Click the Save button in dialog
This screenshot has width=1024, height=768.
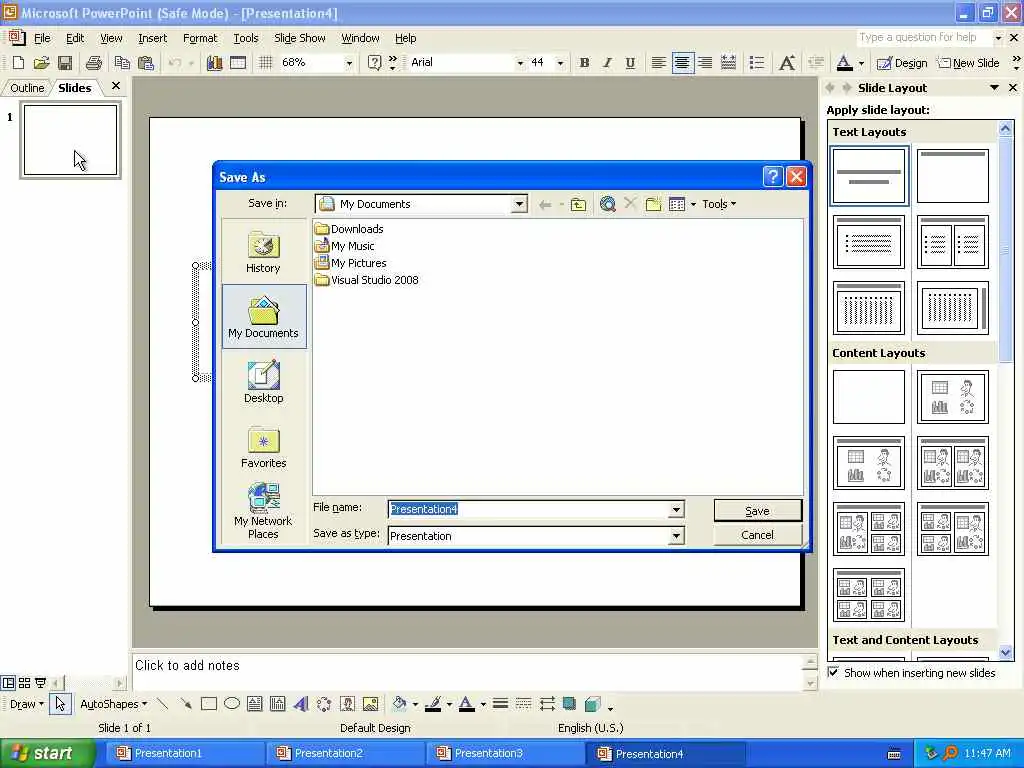[758, 511]
